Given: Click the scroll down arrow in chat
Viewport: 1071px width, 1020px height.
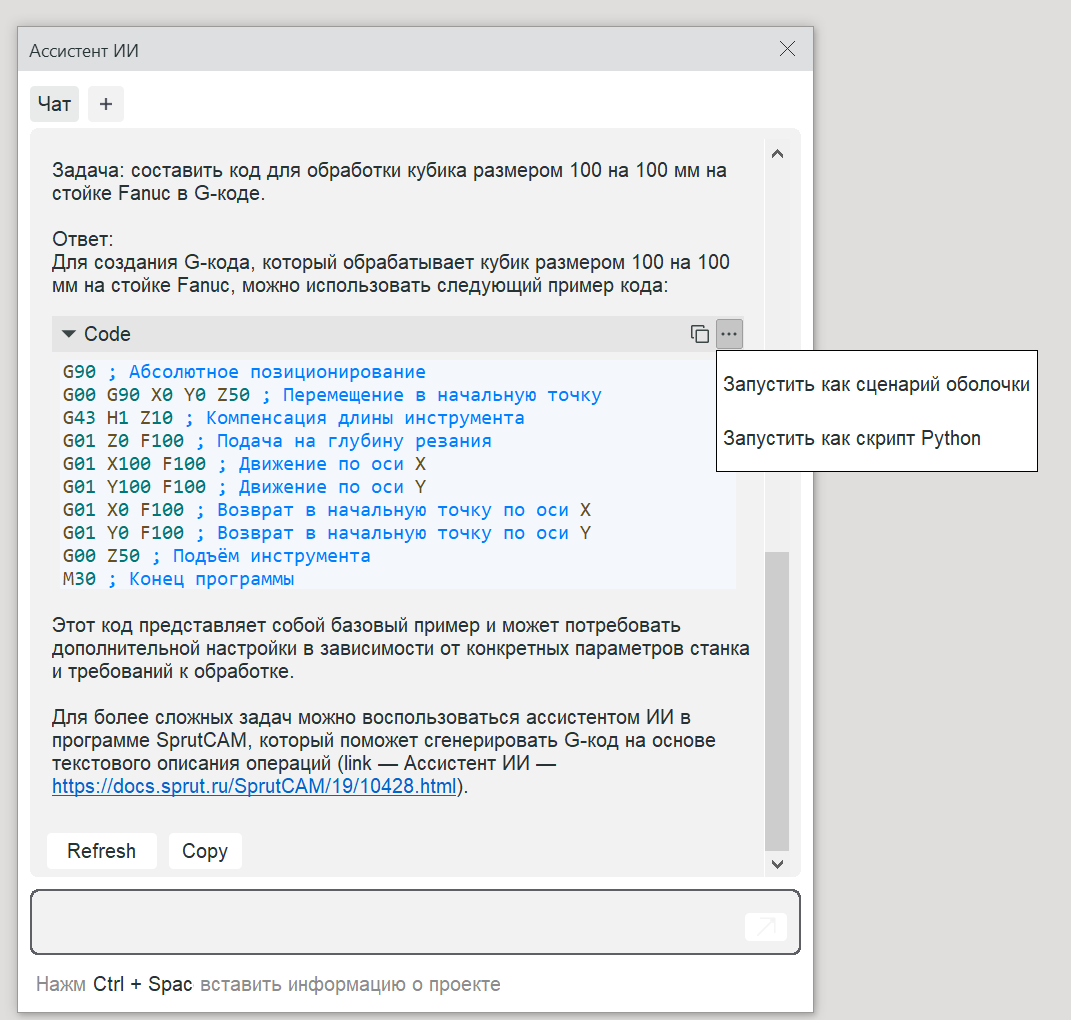Looking at the screenshot, I should point(777,863).
